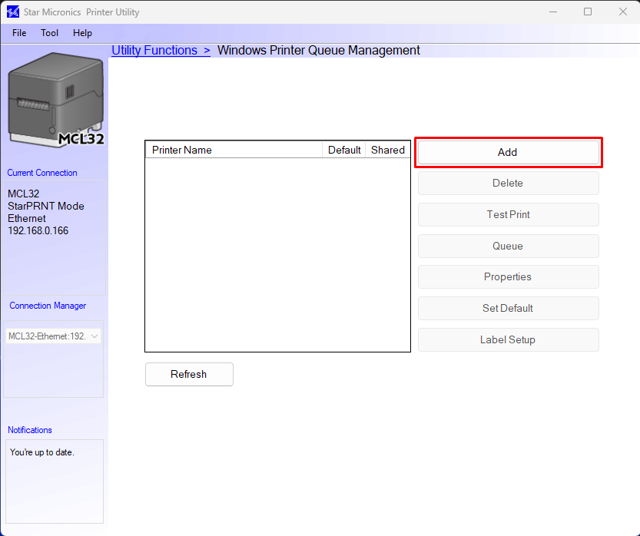Open the Queue button
Image resolution: width=640 pixels, height=536 pixels.
click(508, 246)
